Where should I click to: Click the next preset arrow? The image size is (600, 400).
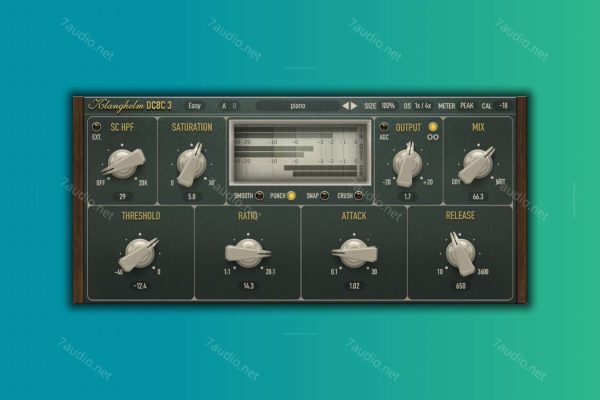(x=354, y=106)
